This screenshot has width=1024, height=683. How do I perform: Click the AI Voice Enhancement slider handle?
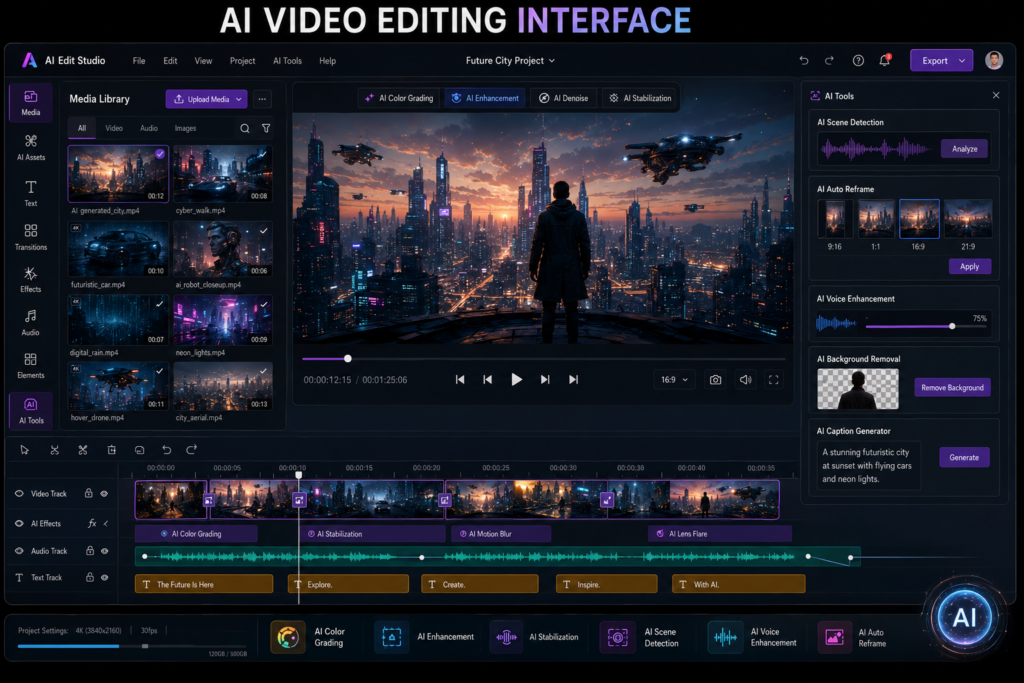(x=952, y=326)
